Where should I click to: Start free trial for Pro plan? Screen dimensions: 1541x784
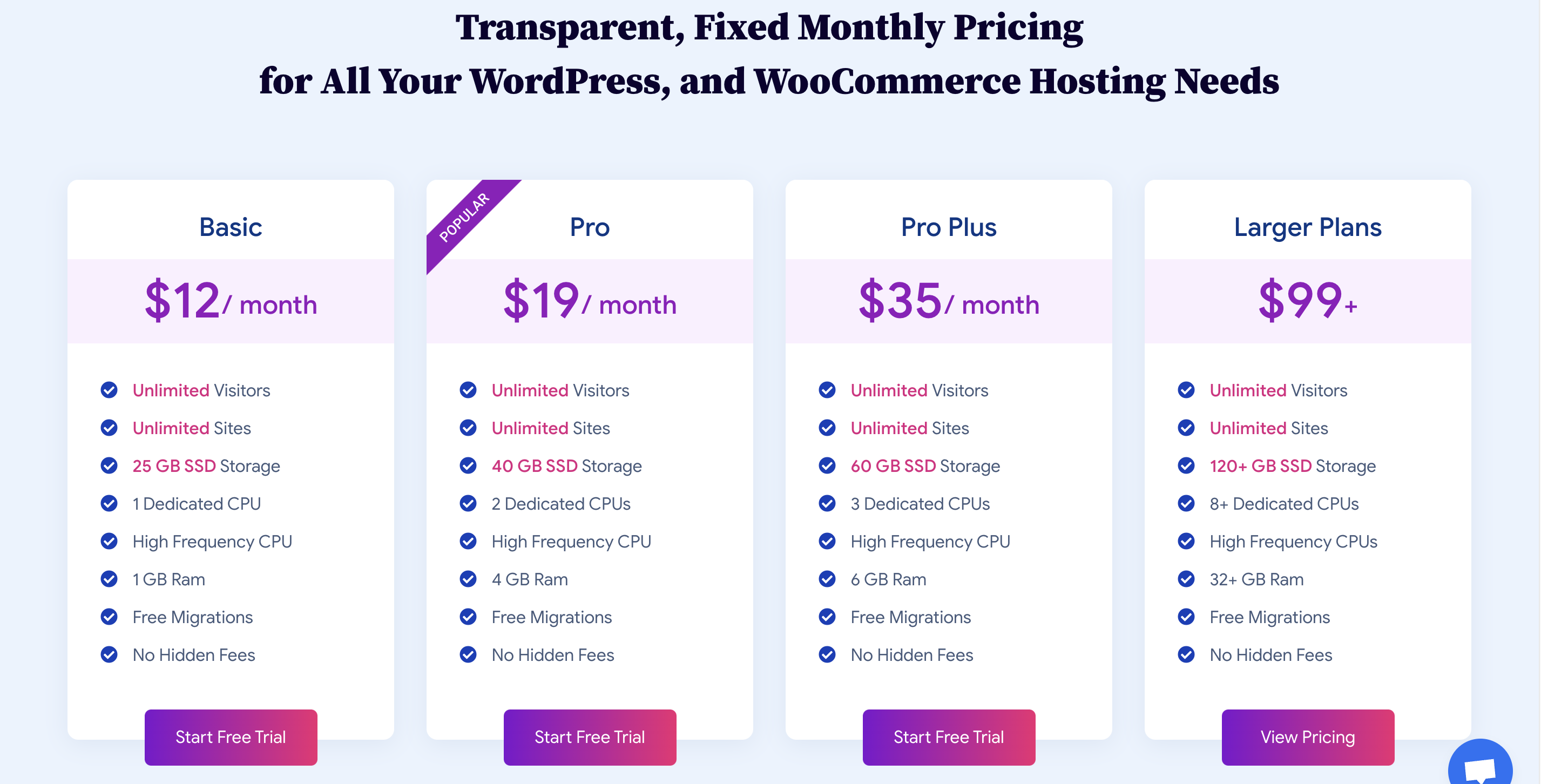(589, 737)
